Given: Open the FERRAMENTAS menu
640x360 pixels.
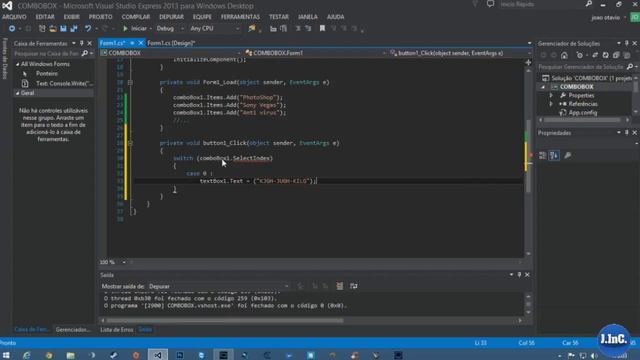Looking at the screenshot, I should pos(240,17).
